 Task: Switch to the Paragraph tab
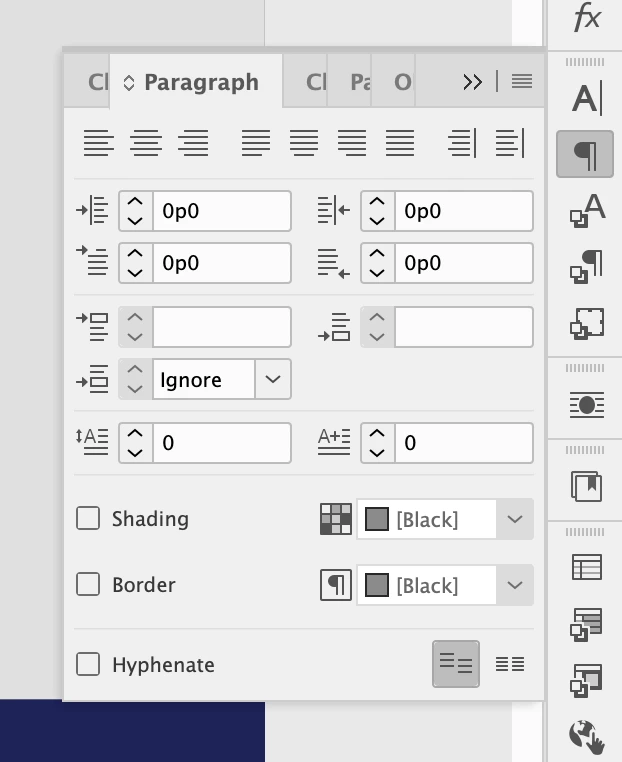click(200, 83)
